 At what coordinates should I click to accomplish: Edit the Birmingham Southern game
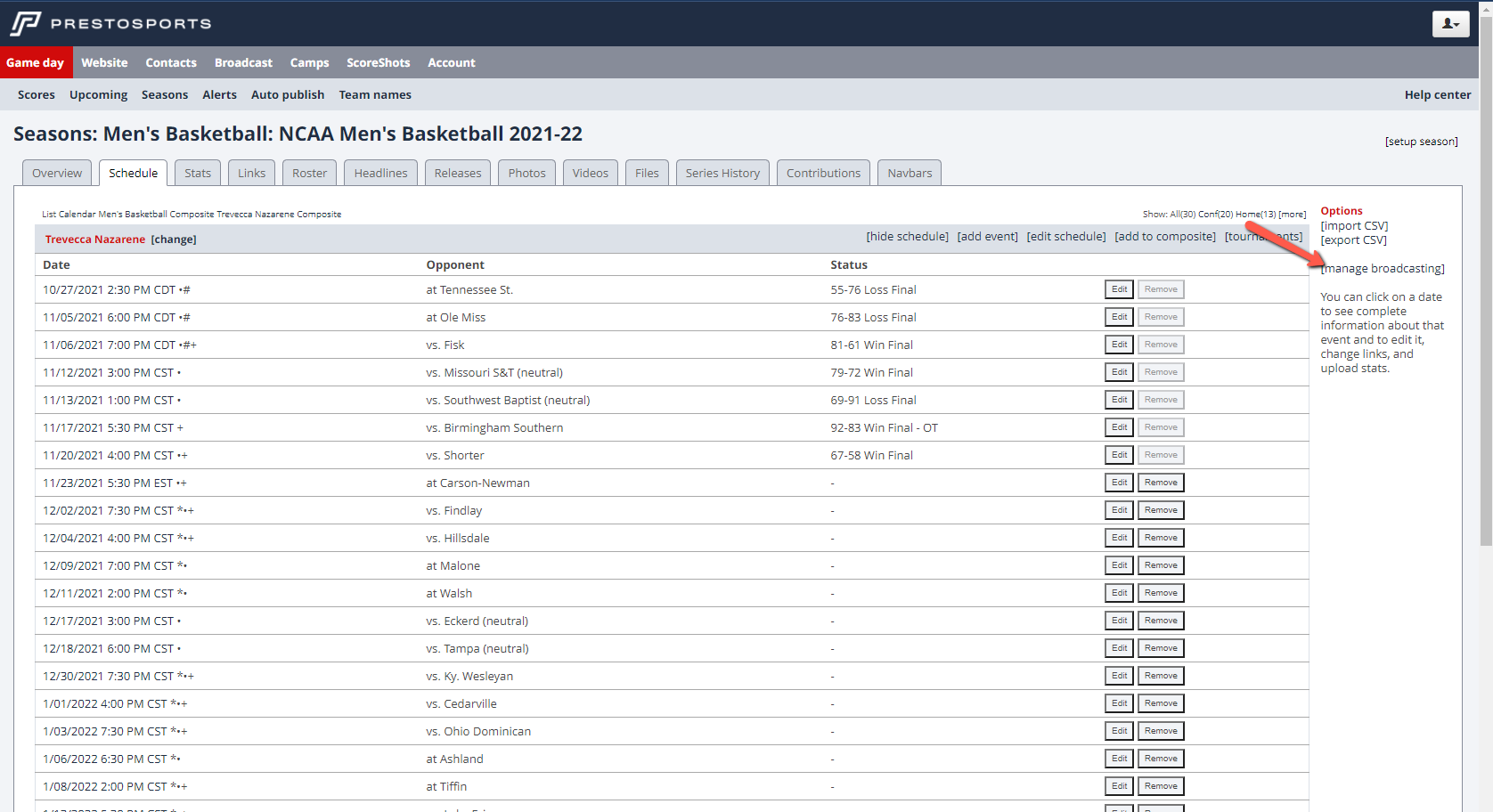click(x=1119, y=427)
